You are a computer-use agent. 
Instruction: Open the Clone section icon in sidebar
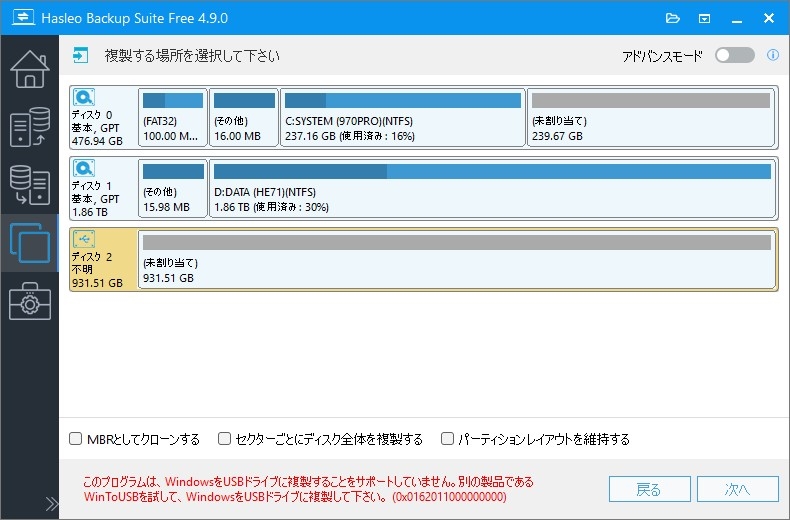coord(30,243)
